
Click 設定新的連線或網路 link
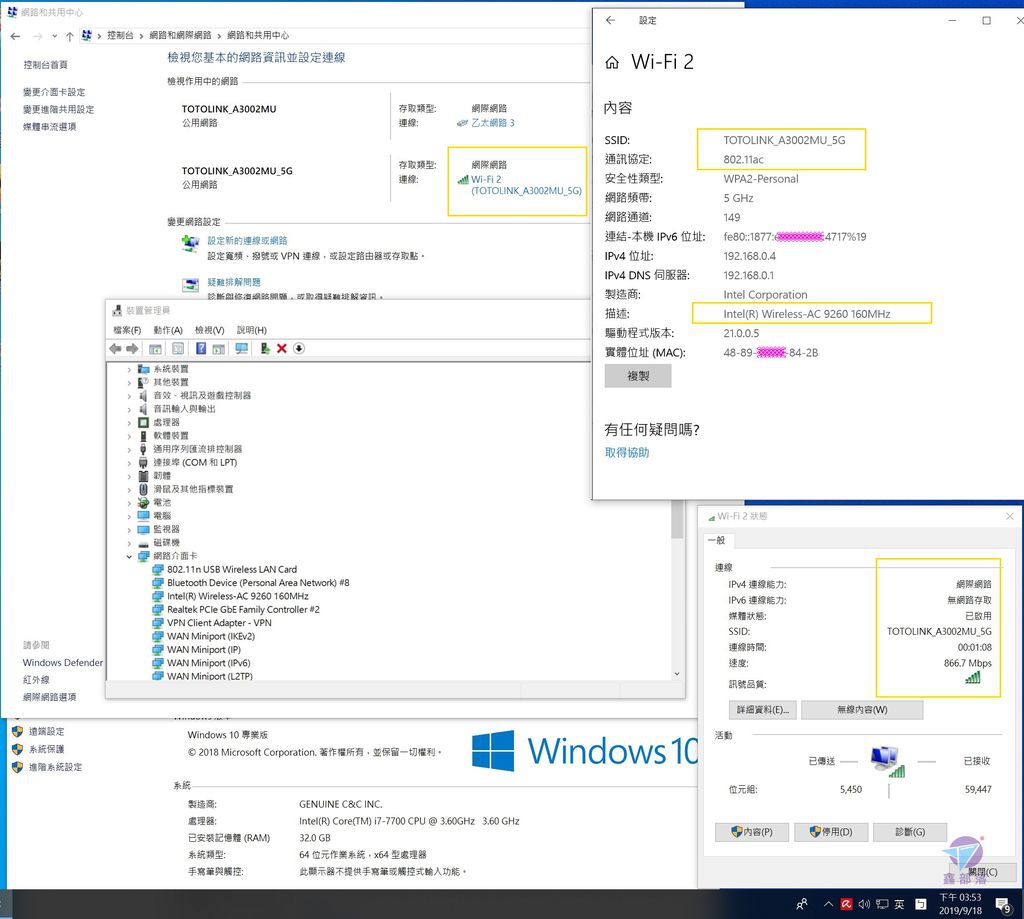(x=247, y=240)
